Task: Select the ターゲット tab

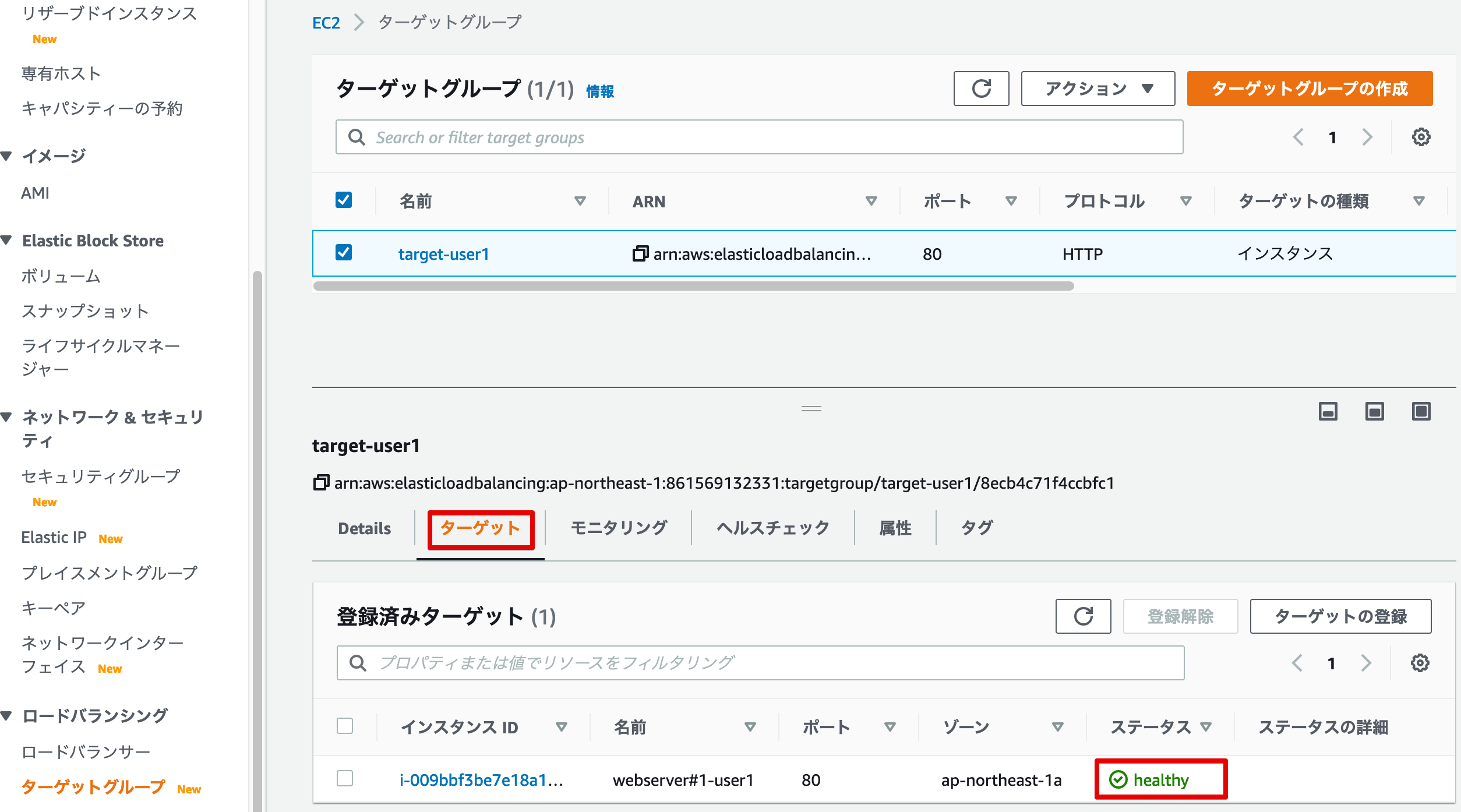Action: pos(481,528)
